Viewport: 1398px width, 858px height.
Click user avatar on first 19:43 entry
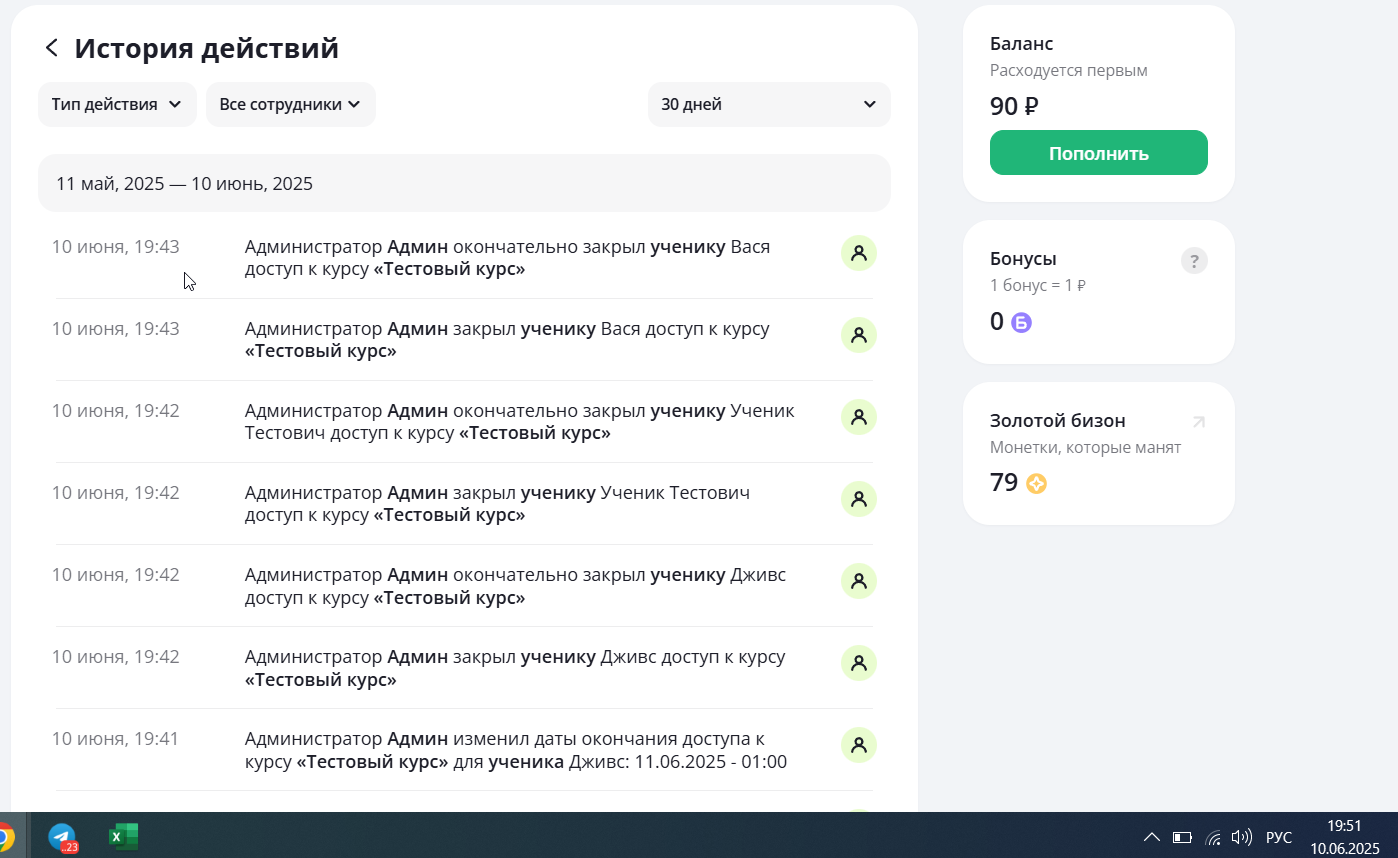click(858, 253)
